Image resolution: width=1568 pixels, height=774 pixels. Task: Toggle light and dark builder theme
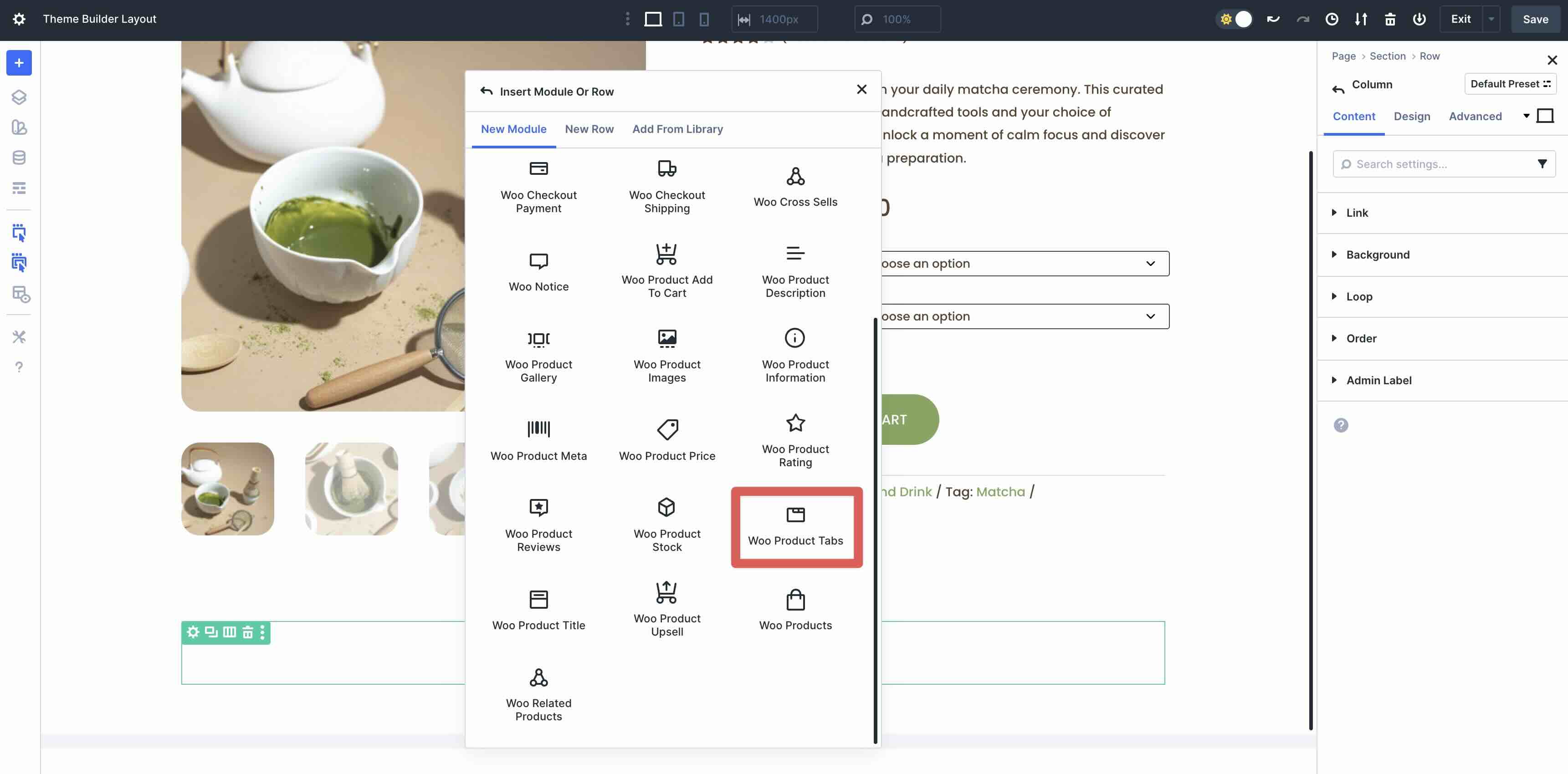click(1235, 19)
